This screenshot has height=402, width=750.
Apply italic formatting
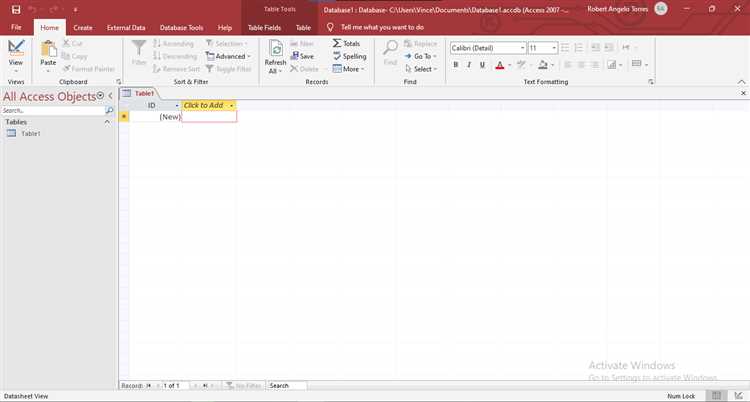click(x=469, y=65)
